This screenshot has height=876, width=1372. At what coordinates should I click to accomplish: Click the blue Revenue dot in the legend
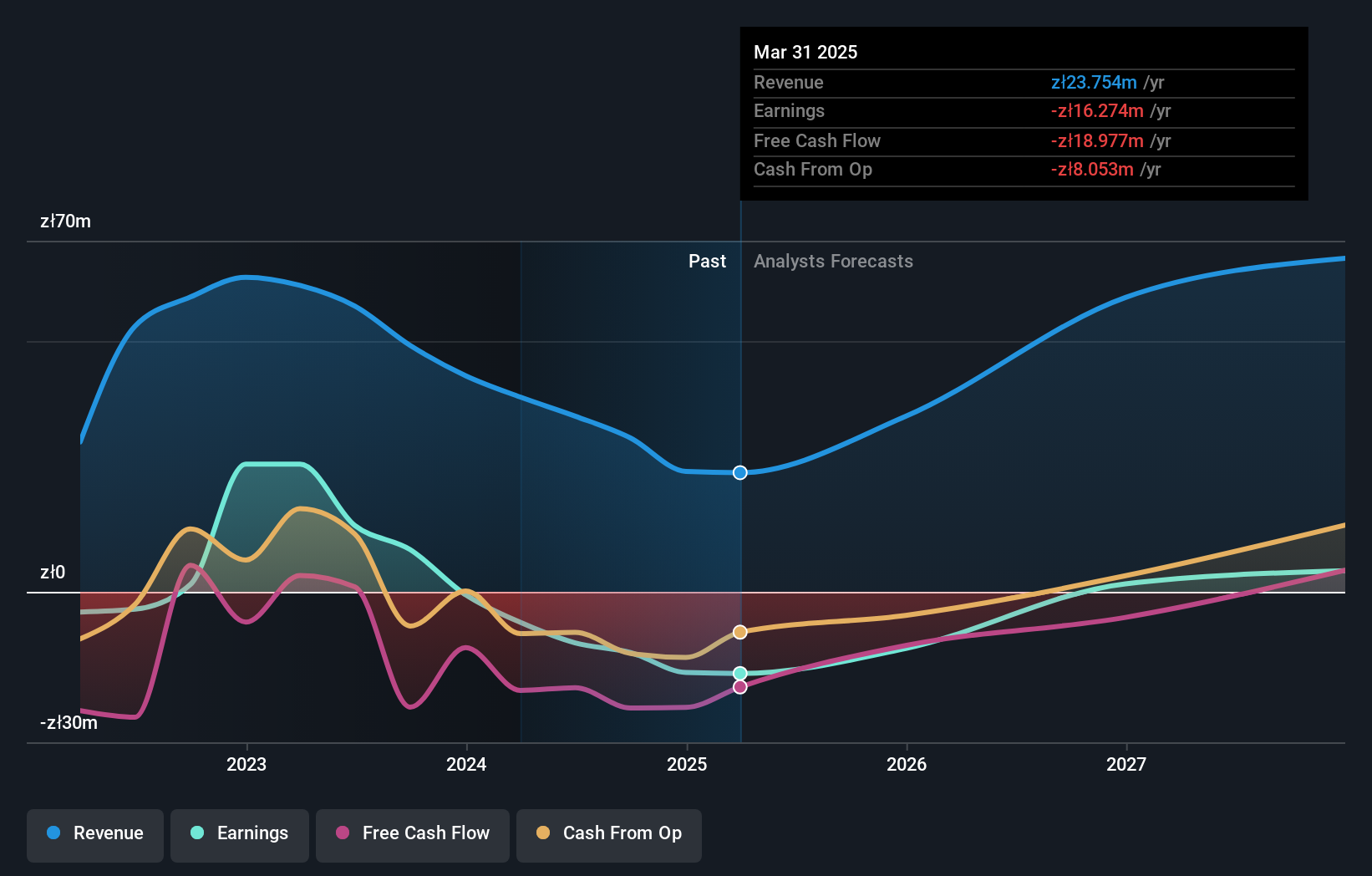coord(53,833)
